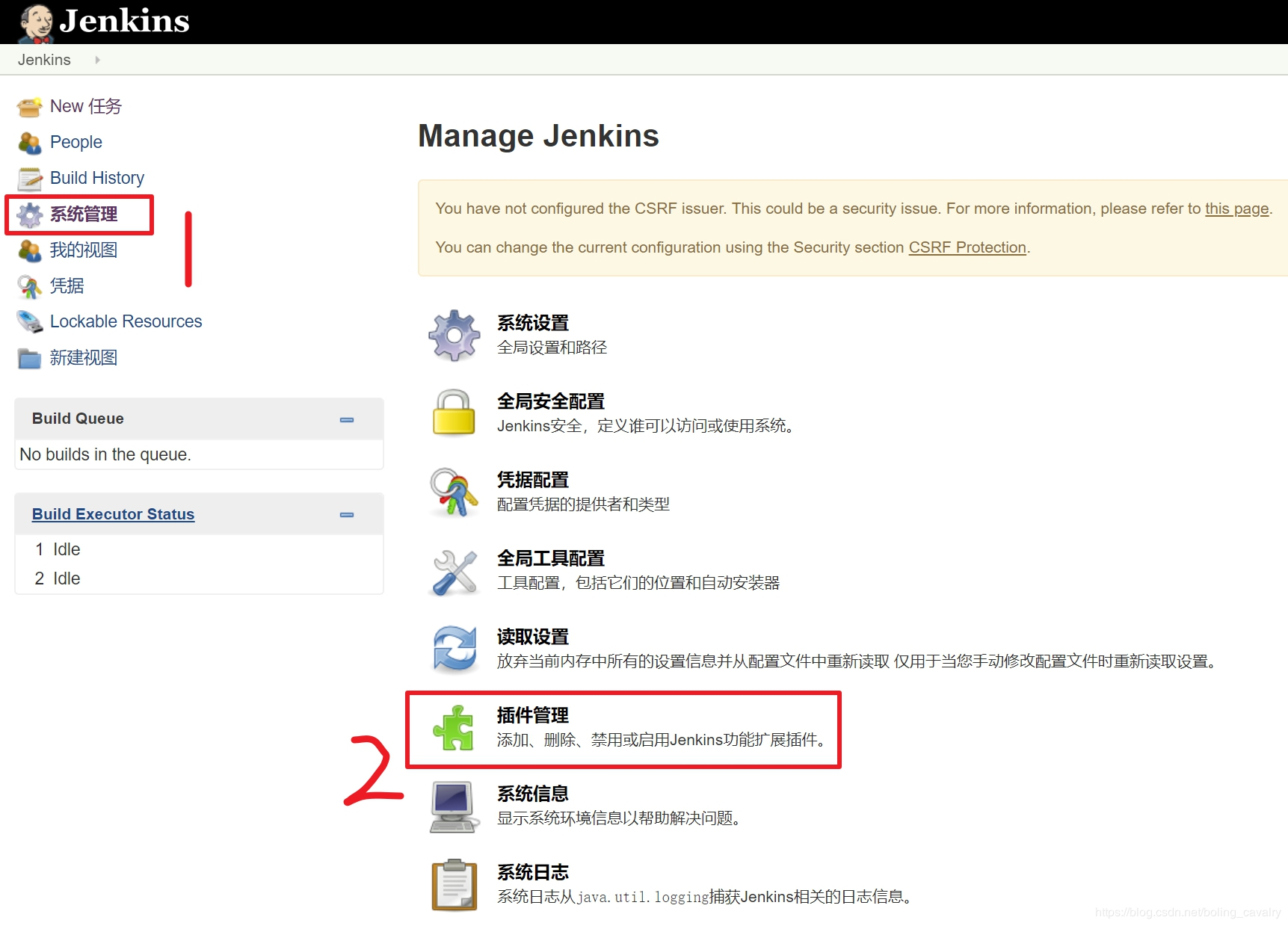Click the 全局工具配置 wrench icon

[x=455, y=572]
